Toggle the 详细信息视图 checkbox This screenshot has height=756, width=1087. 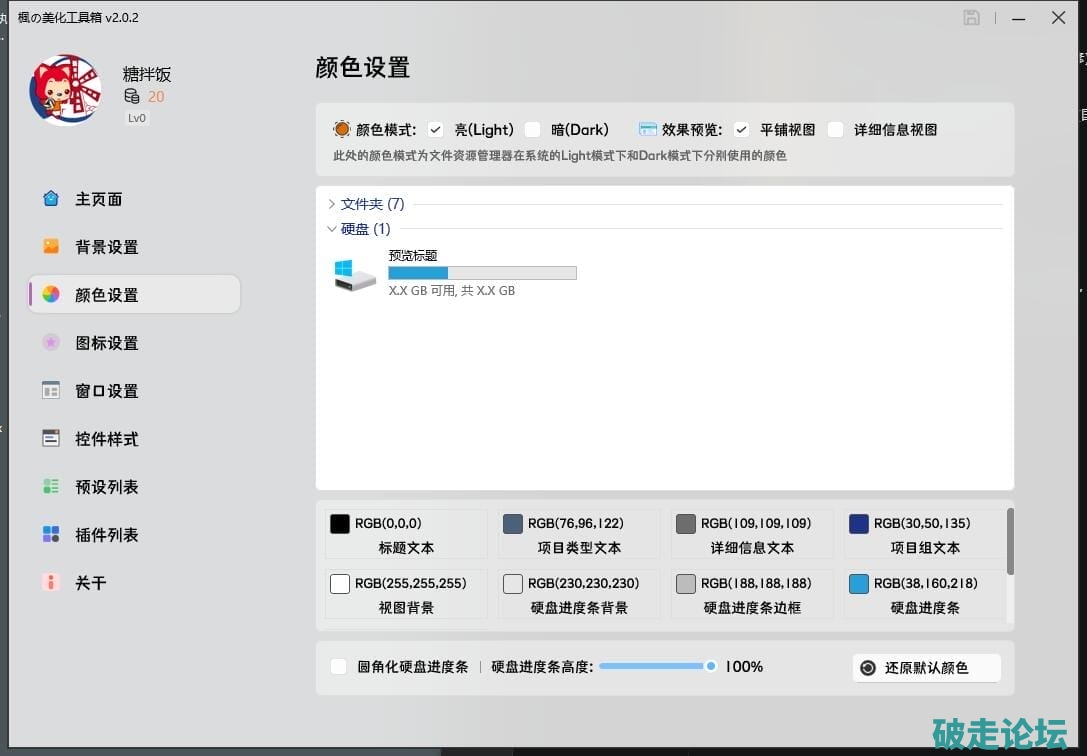pos(836,130)
